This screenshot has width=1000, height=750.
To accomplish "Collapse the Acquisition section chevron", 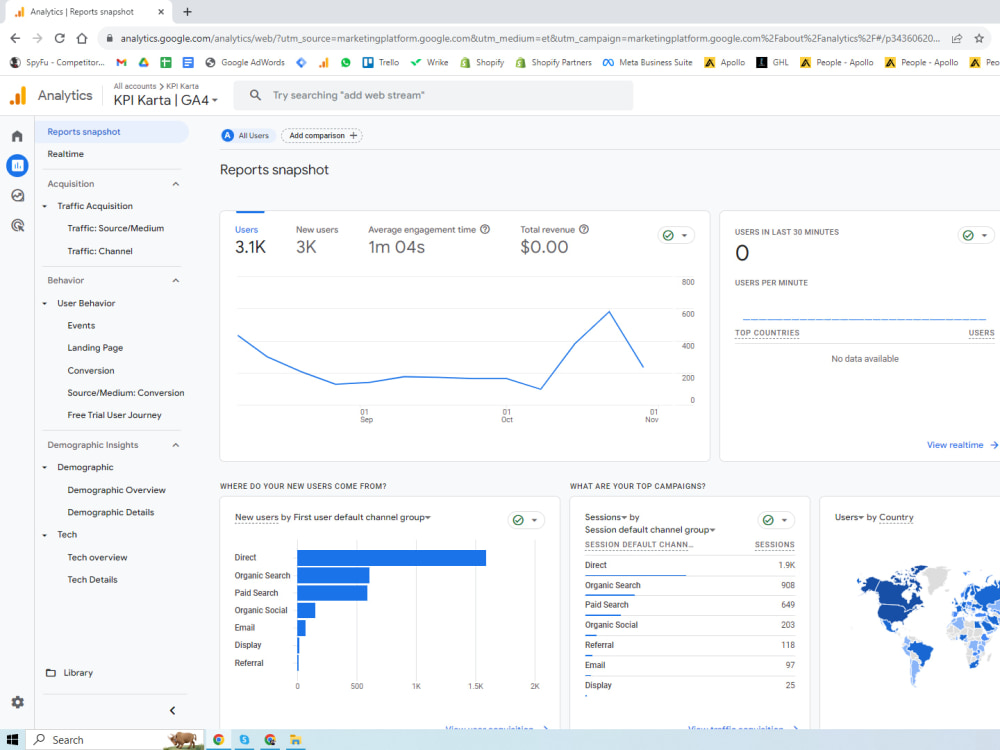I will (x=175, y=184).
